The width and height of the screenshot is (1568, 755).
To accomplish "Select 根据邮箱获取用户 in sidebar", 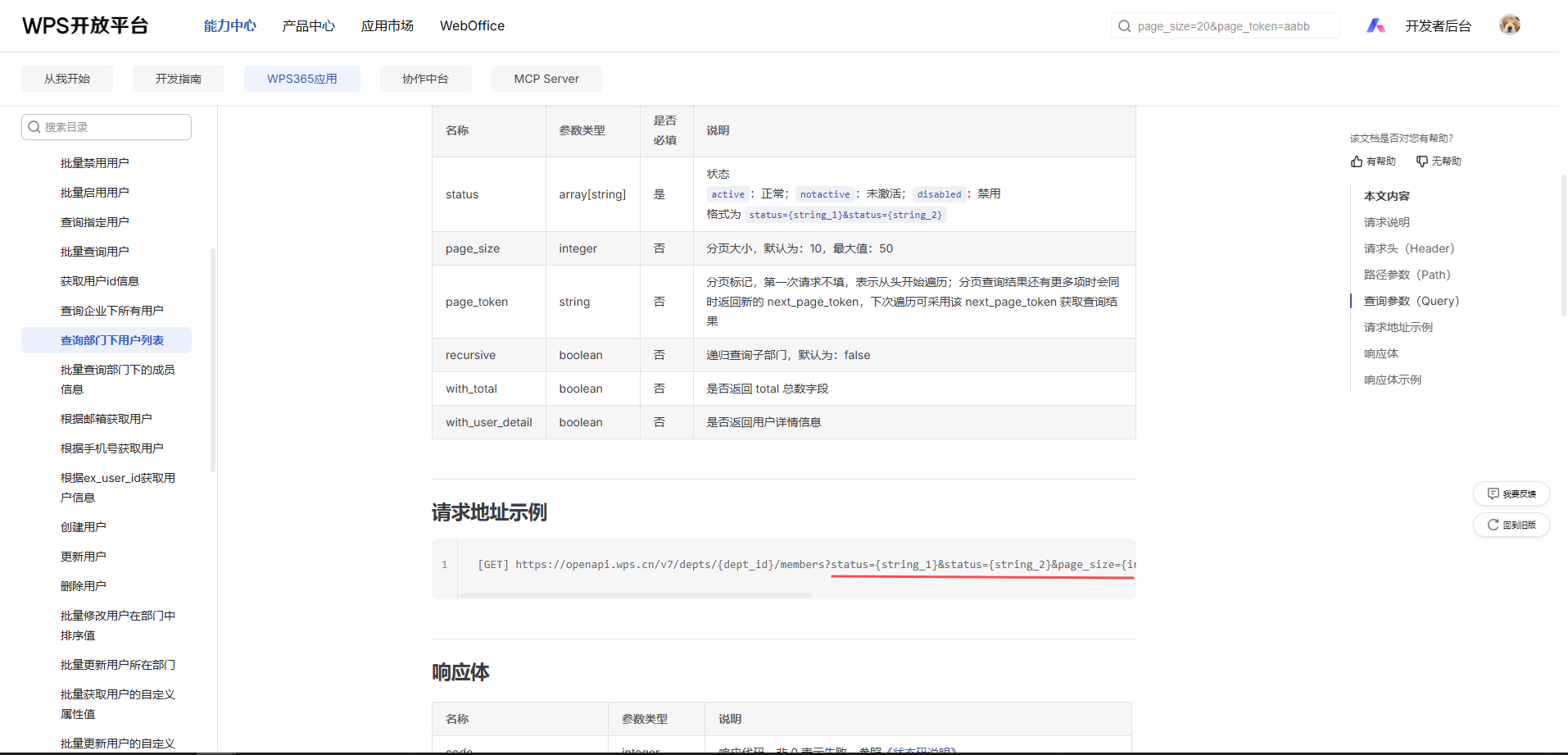I will pyautogui.click(x=106, y=419).
